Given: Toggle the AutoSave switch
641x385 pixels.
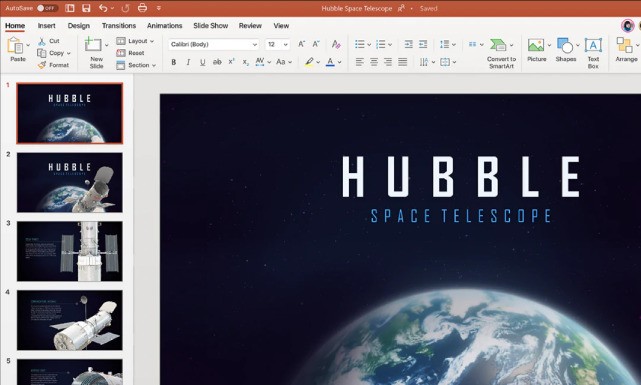Looking at the screenshot, I should click(47, 8).
